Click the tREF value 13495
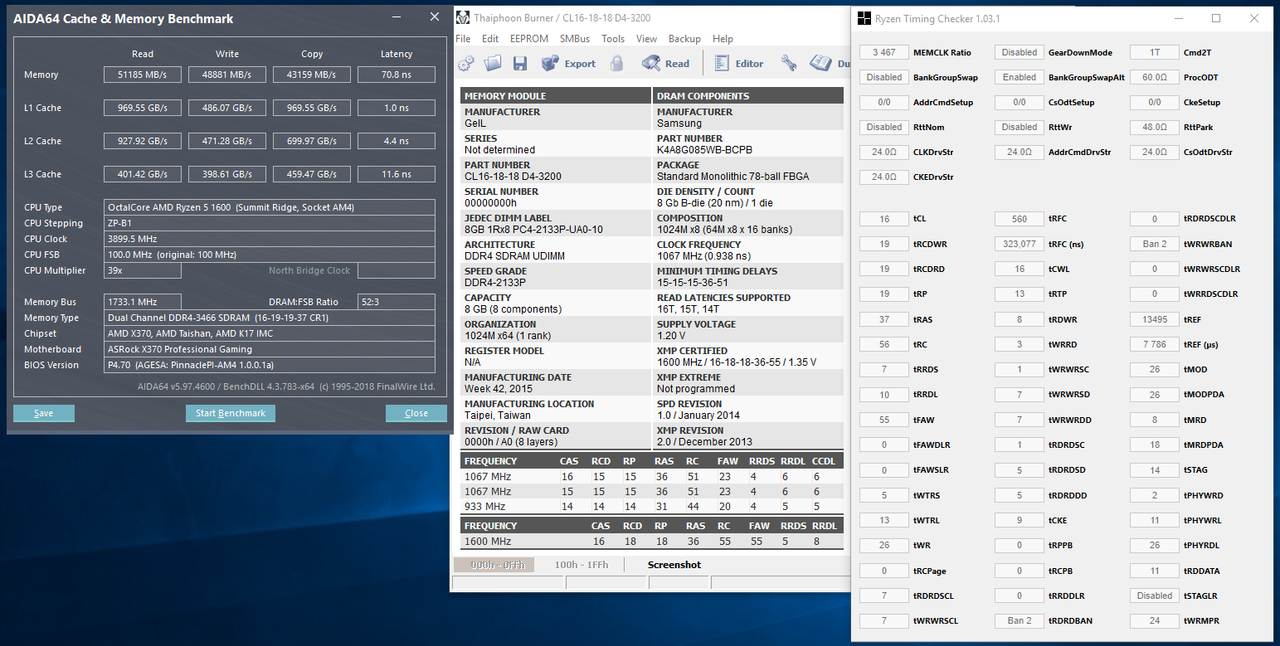1280x646 pixels. tap(1154, 320)
